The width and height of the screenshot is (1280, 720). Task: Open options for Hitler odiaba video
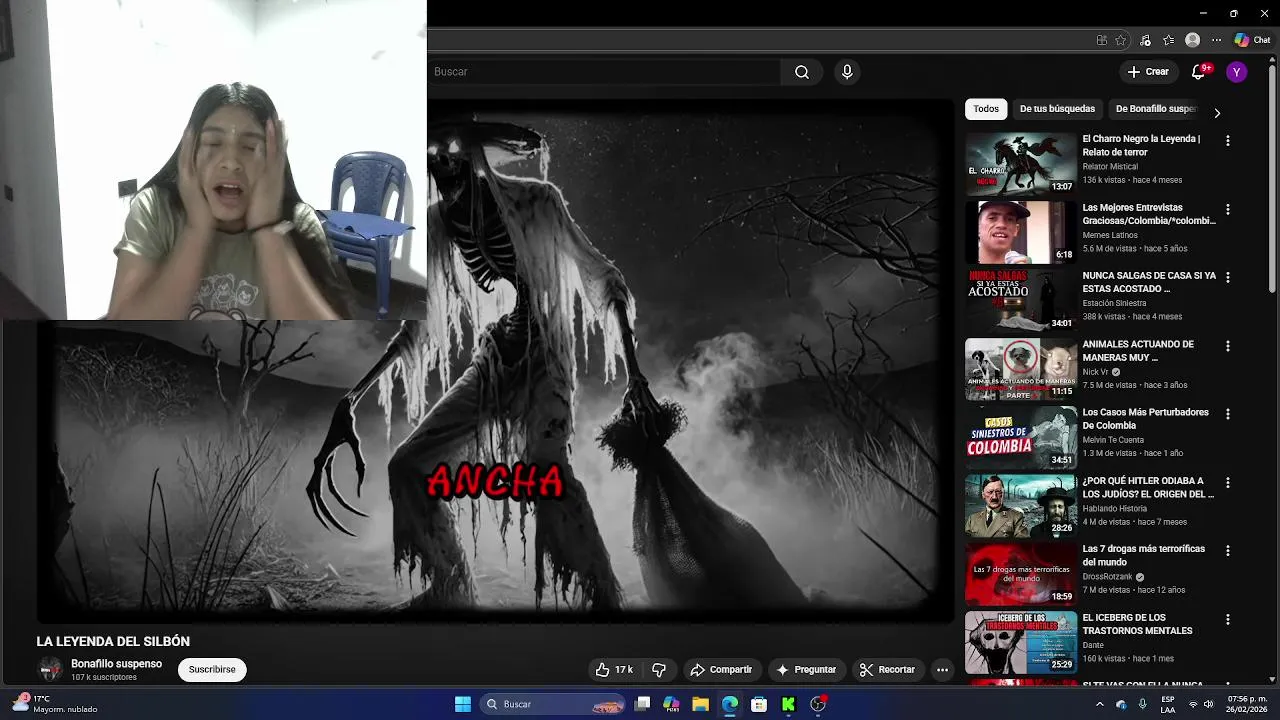point(1228,482)
